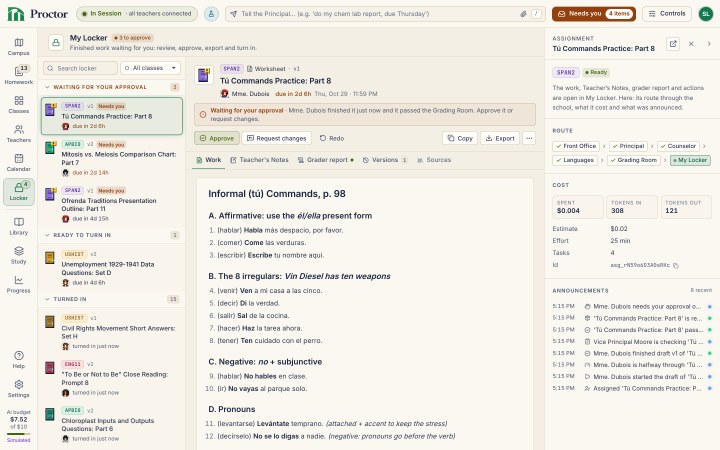The image size is (720, 450).
Task: Open Settings in the sidebar
Action: [x=18, y=388]
